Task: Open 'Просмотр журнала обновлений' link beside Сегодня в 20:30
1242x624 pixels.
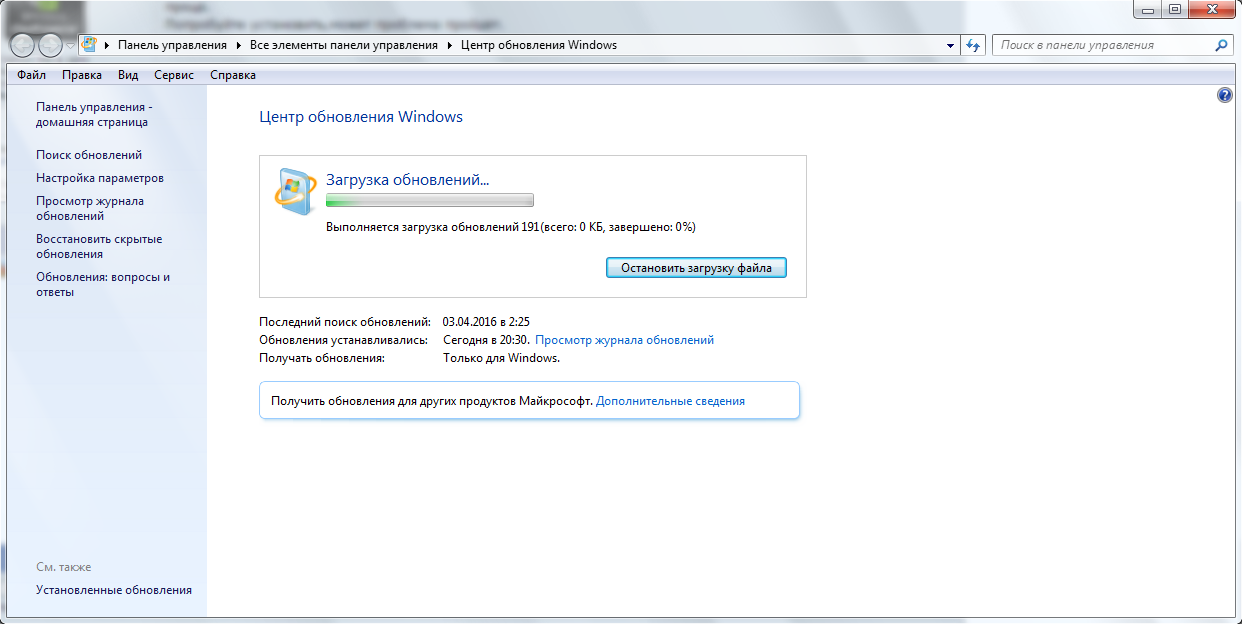Action: (625, 340)
